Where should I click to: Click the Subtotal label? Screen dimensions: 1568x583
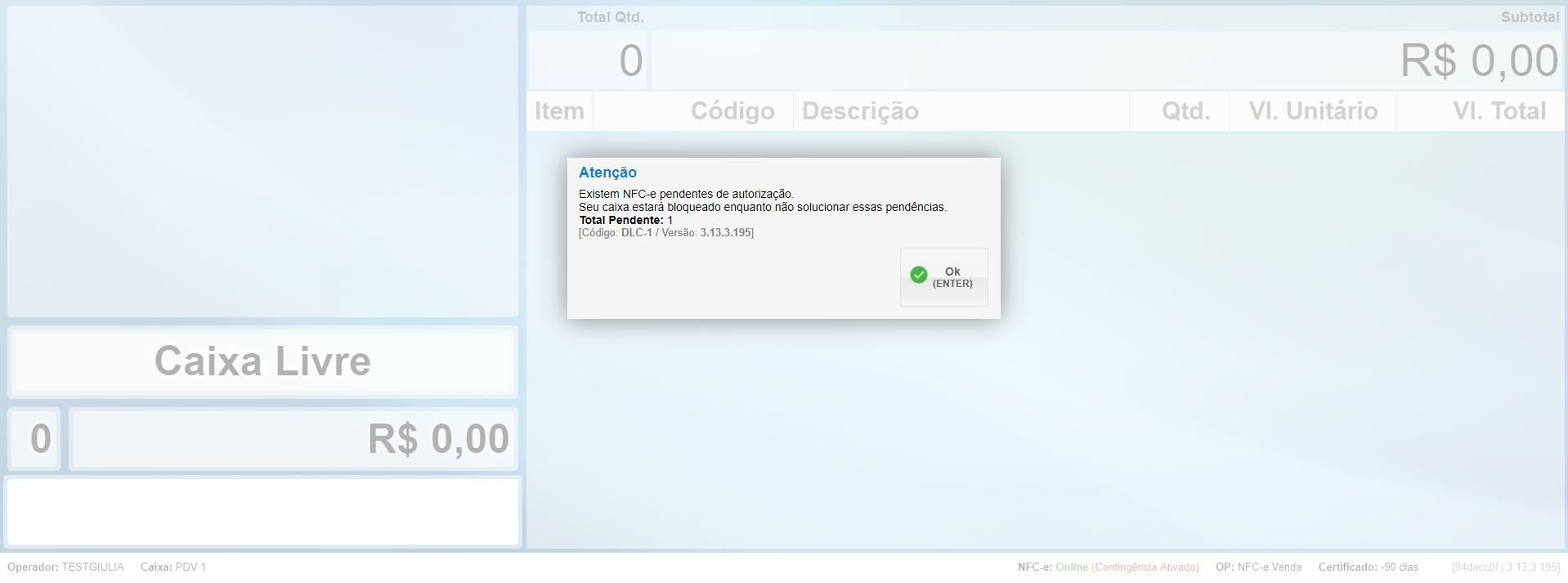point(1530,17)
